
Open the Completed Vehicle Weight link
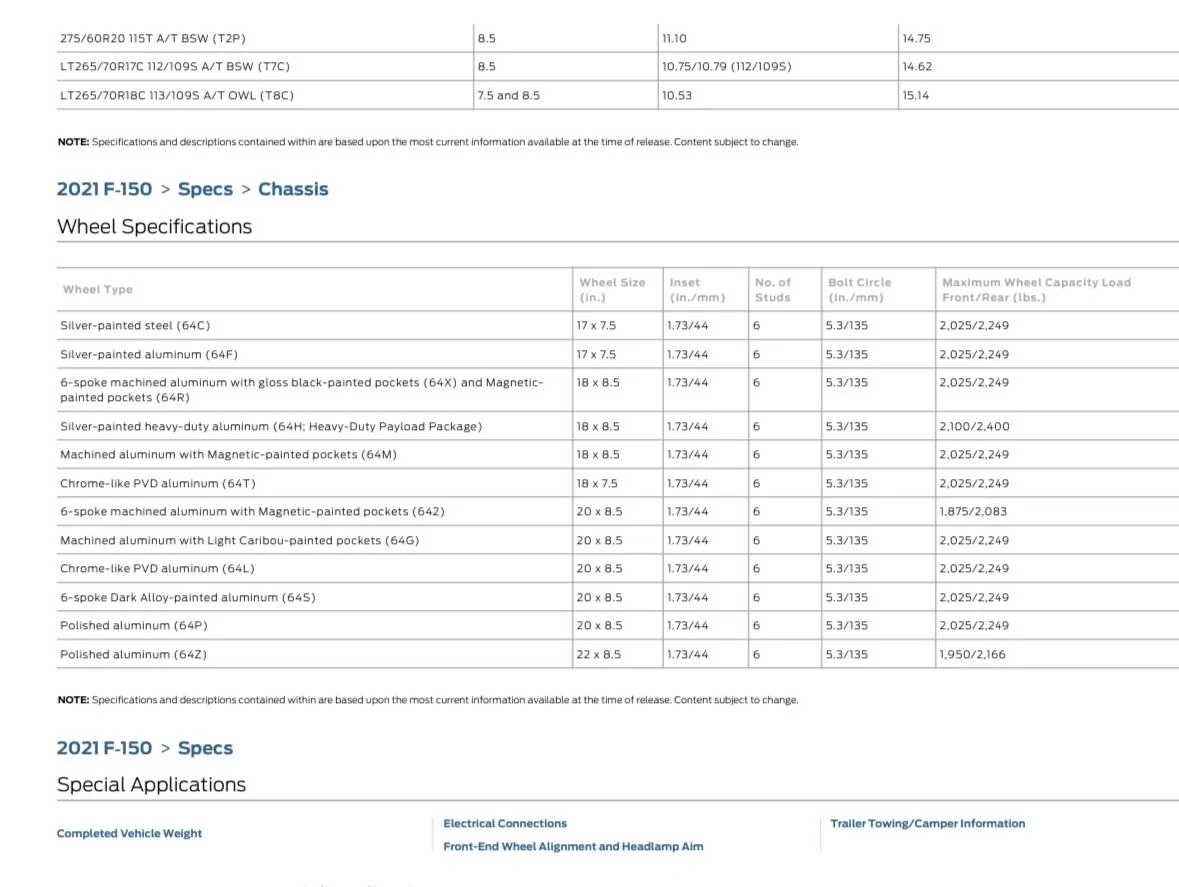(129, 833)
